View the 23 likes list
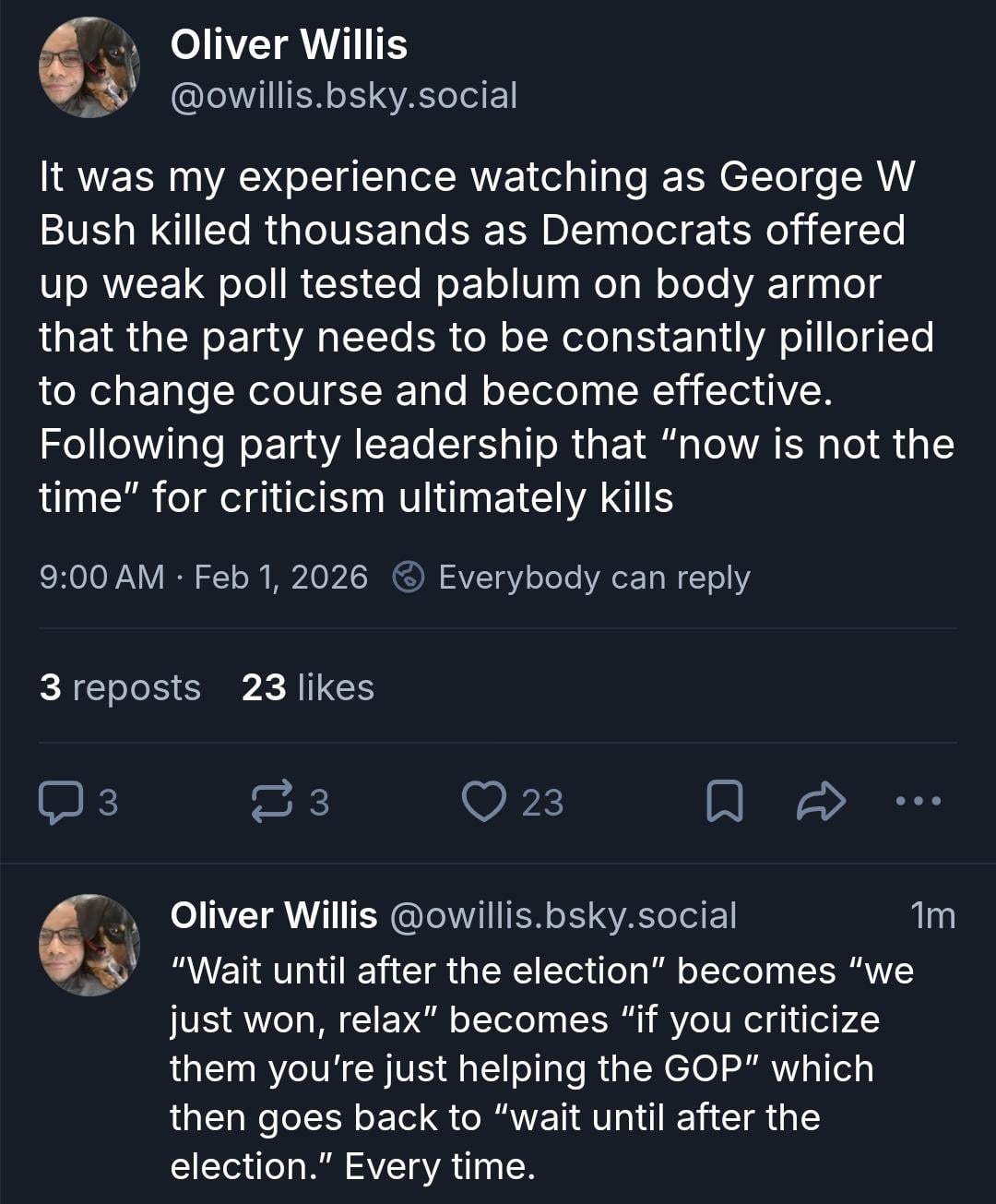996x1204 pixels. click(308, 687)
